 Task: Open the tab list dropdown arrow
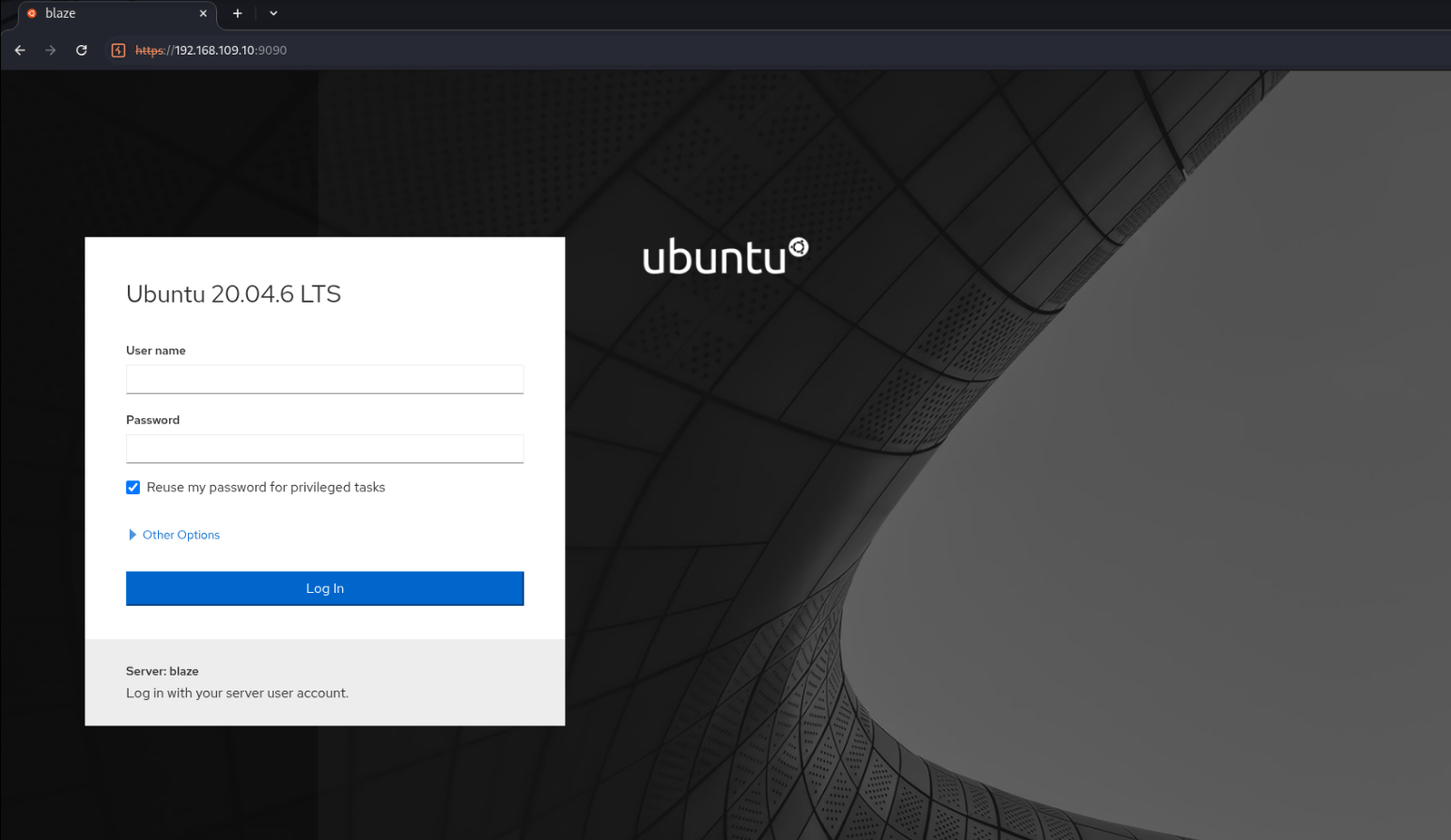click(273, 13)
